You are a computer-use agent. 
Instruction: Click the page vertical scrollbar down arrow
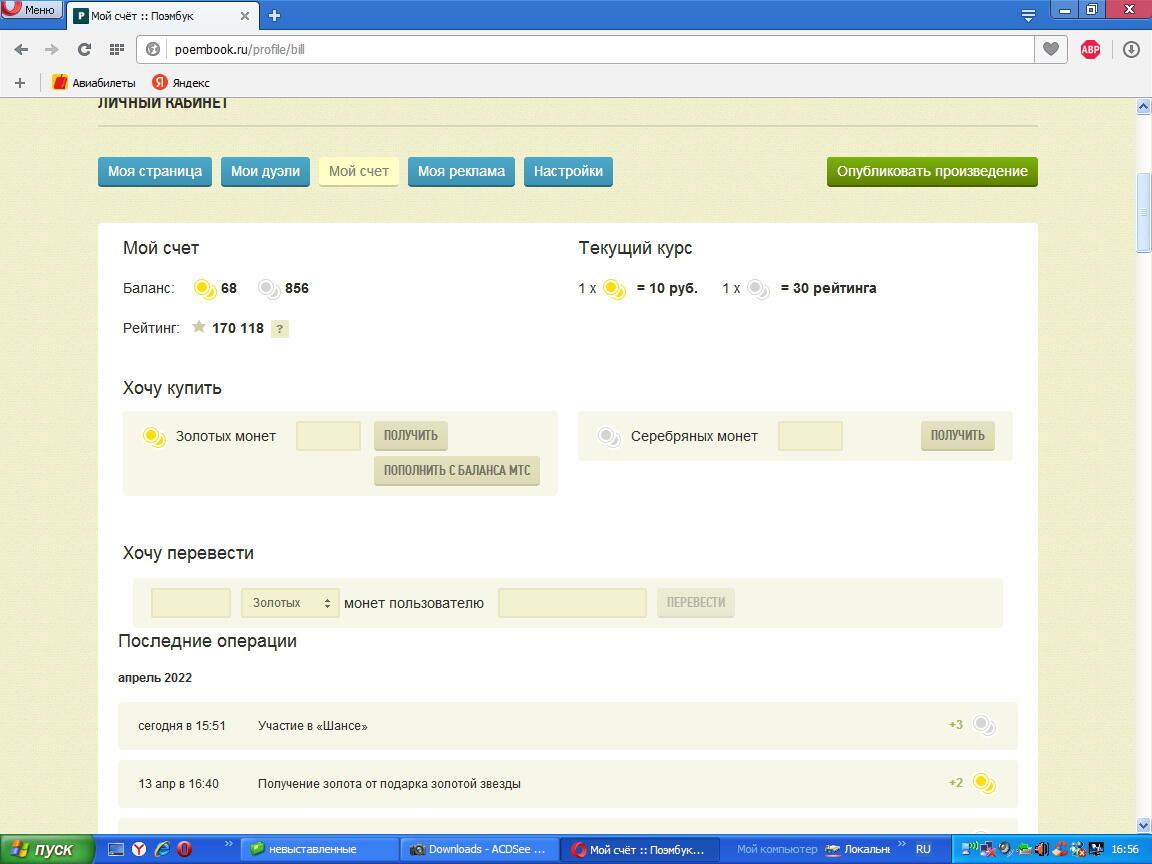pos(1144,825)
